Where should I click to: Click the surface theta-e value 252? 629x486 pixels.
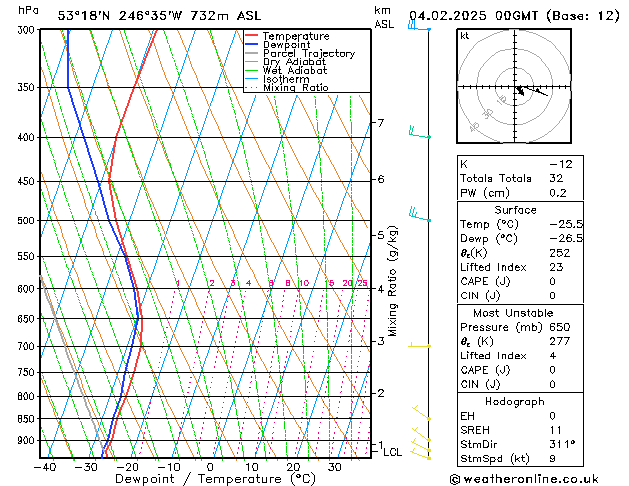[x=560, y=253]
